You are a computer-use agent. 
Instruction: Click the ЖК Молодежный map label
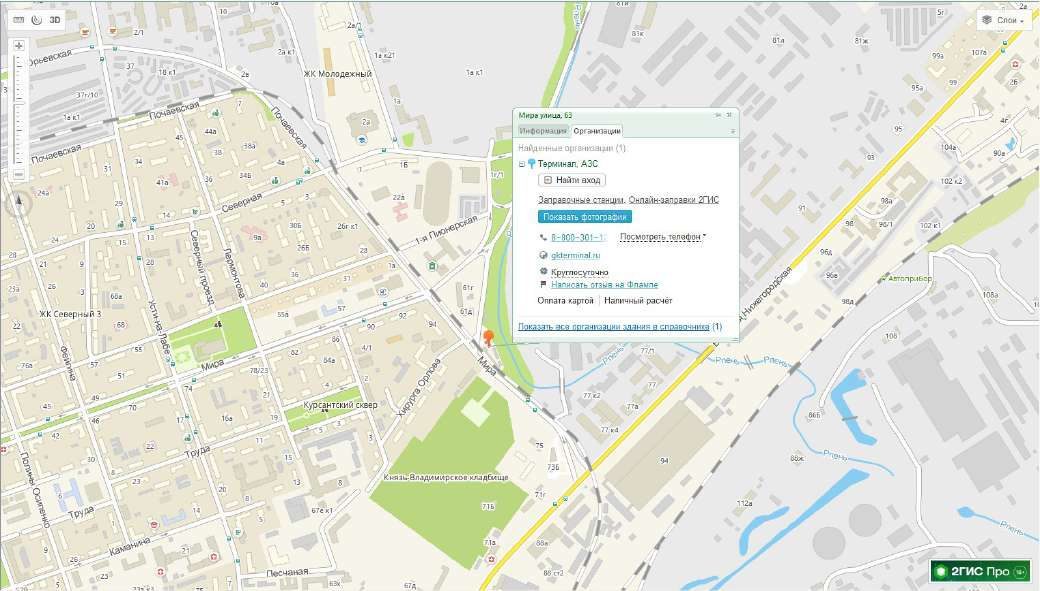[x=338, y=74]
